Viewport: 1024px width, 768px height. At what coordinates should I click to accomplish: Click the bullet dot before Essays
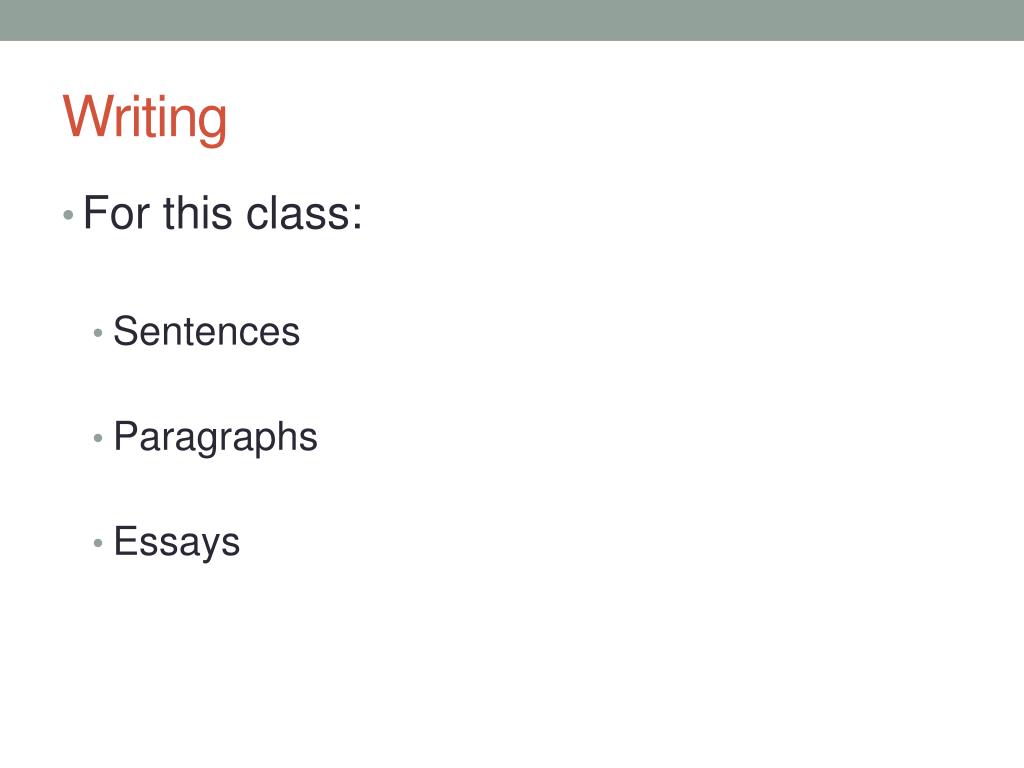point(99,543)
